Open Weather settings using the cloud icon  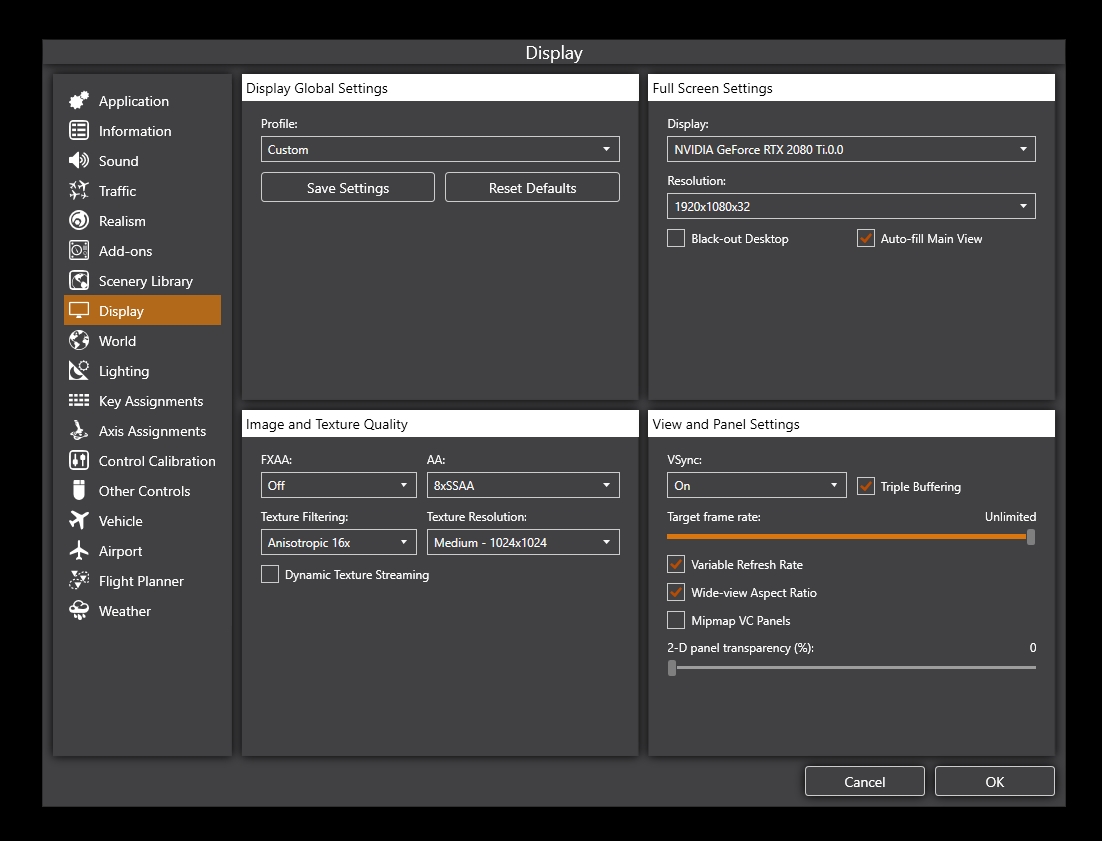pyautogui.click(x=79, y=610)
